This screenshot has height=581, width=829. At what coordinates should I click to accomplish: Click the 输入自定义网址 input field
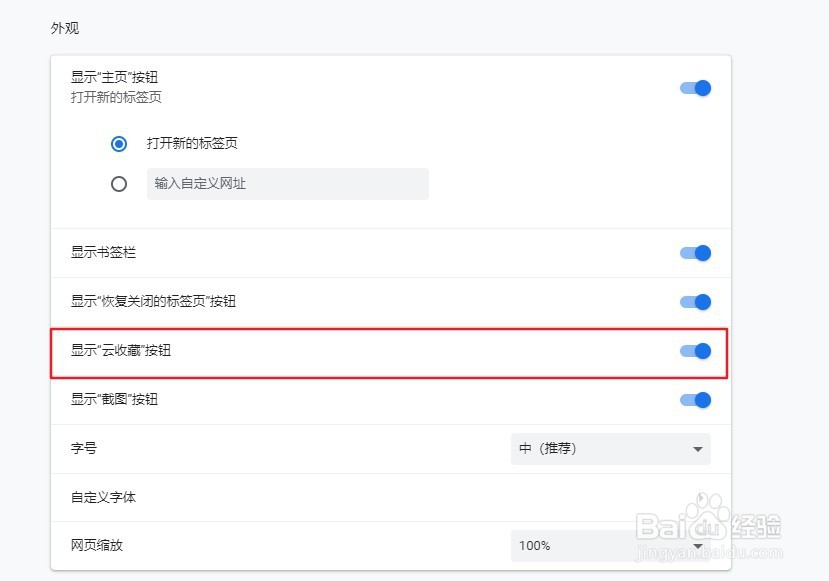click(287, 184)
